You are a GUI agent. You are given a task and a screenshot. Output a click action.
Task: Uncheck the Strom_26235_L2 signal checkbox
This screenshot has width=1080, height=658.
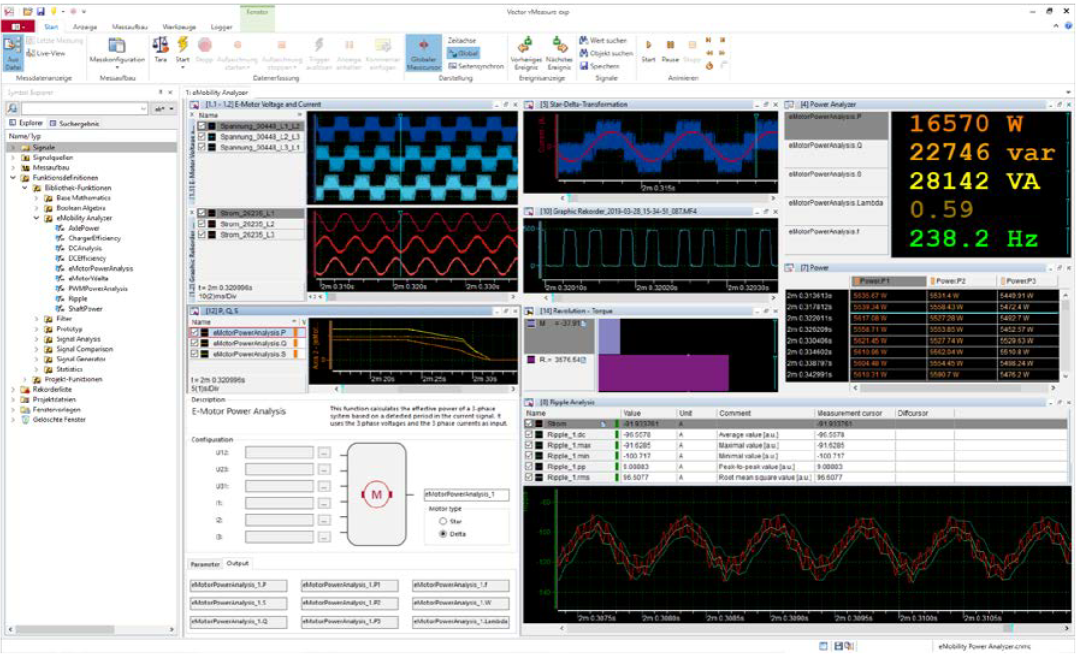203,225
